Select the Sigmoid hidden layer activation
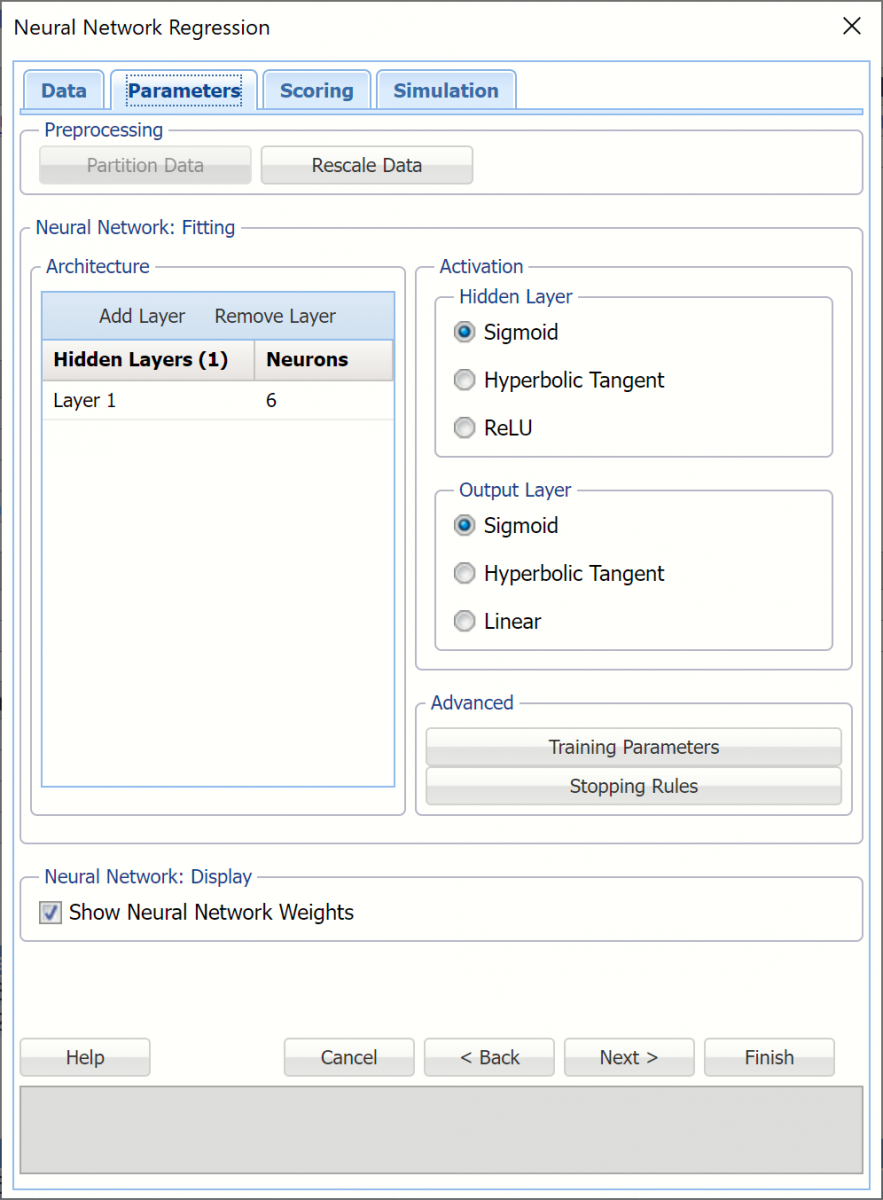This screenshot has width=883, height=1200. pos(464,332)
